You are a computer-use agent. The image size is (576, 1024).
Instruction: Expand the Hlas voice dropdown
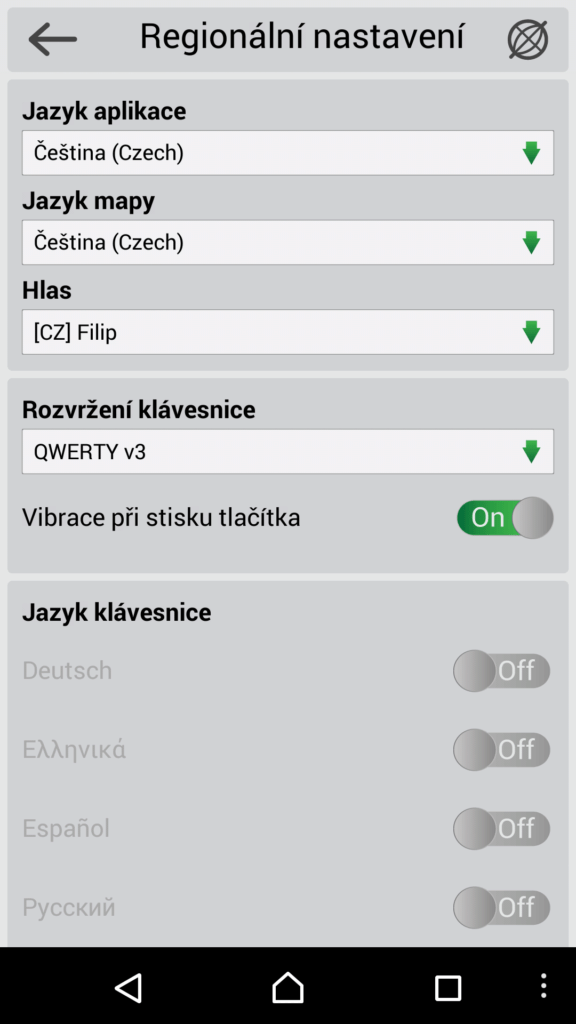click(x=288, y=332)
